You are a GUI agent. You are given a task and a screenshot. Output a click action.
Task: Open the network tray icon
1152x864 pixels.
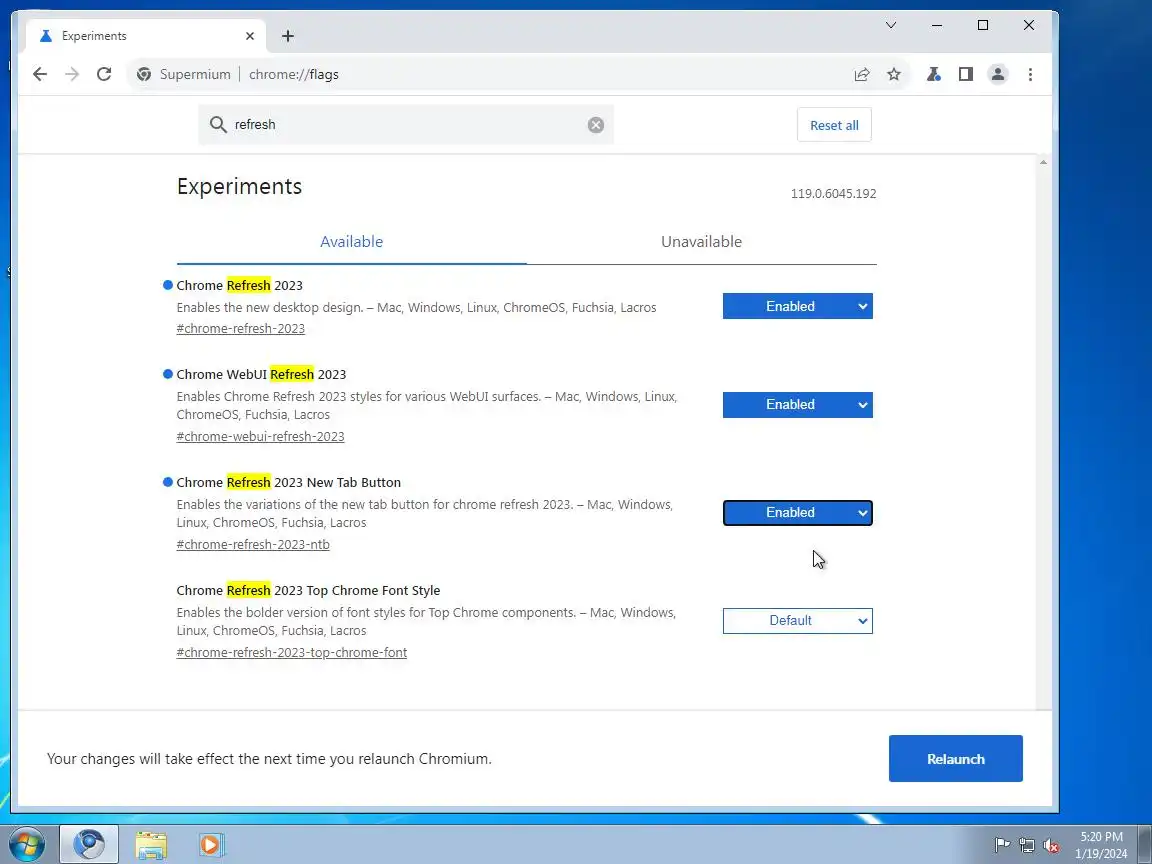1026,846
